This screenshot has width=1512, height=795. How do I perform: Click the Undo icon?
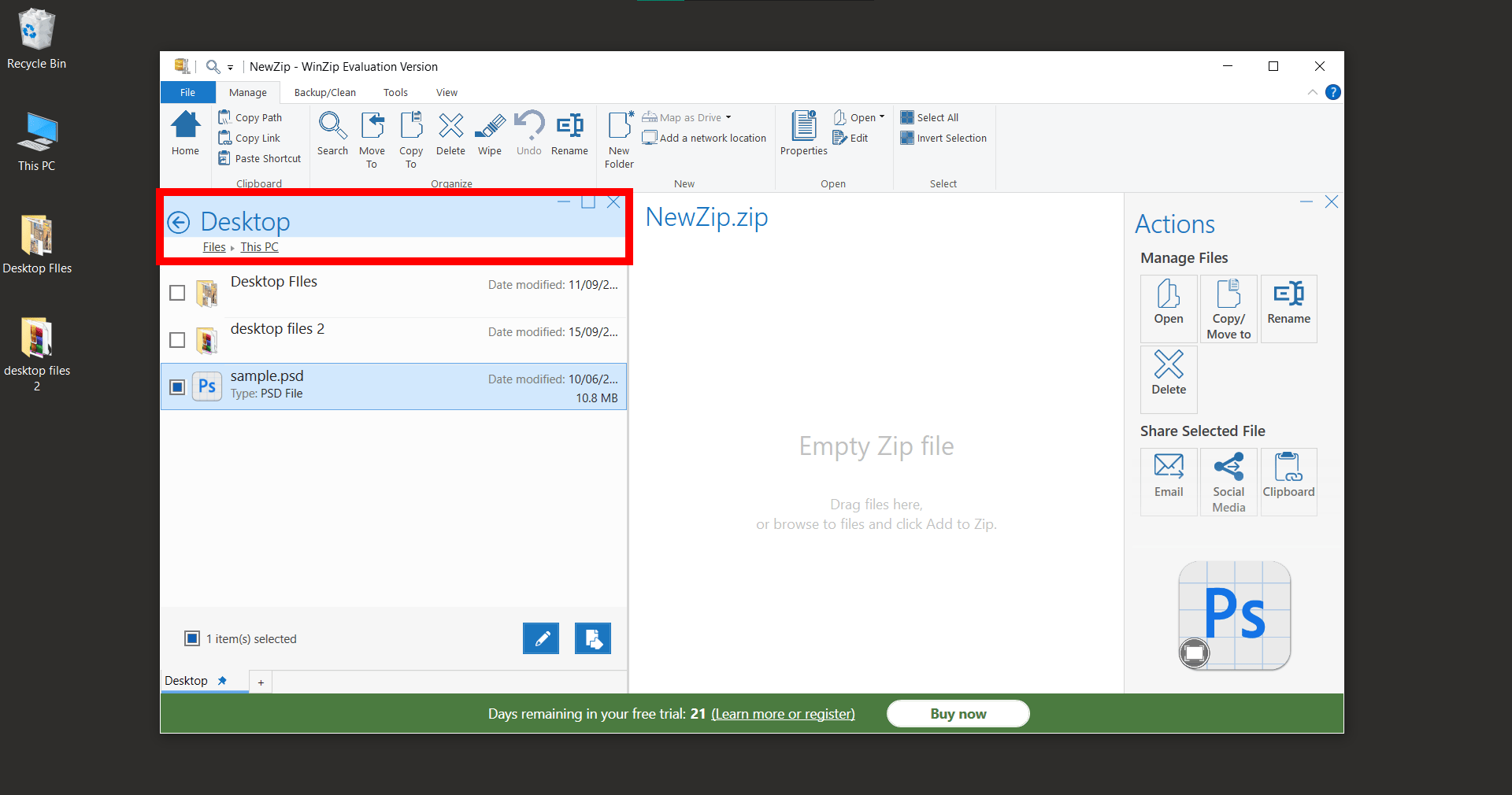(x=528, y=131)
